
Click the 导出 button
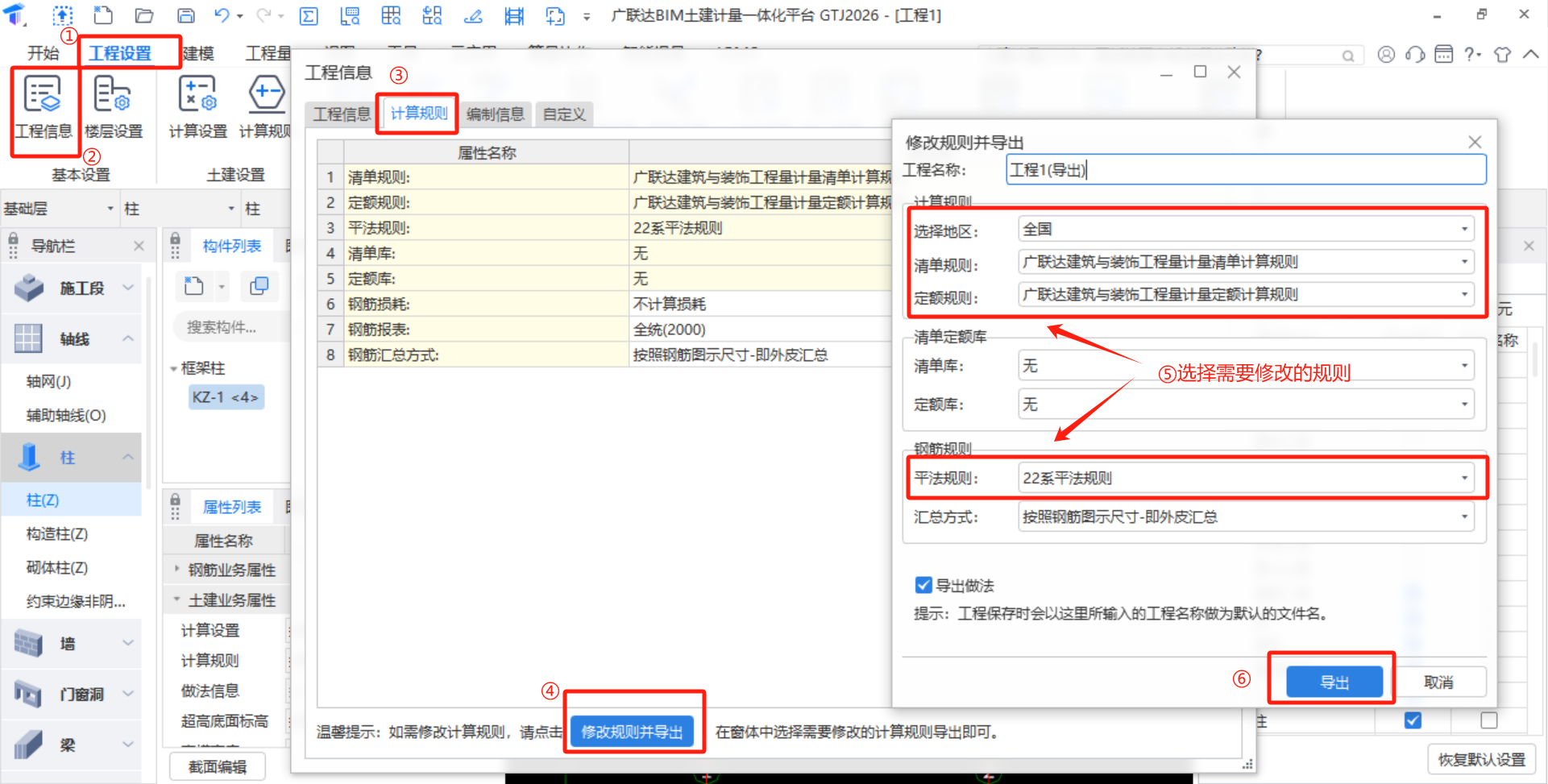(1334, 682)
